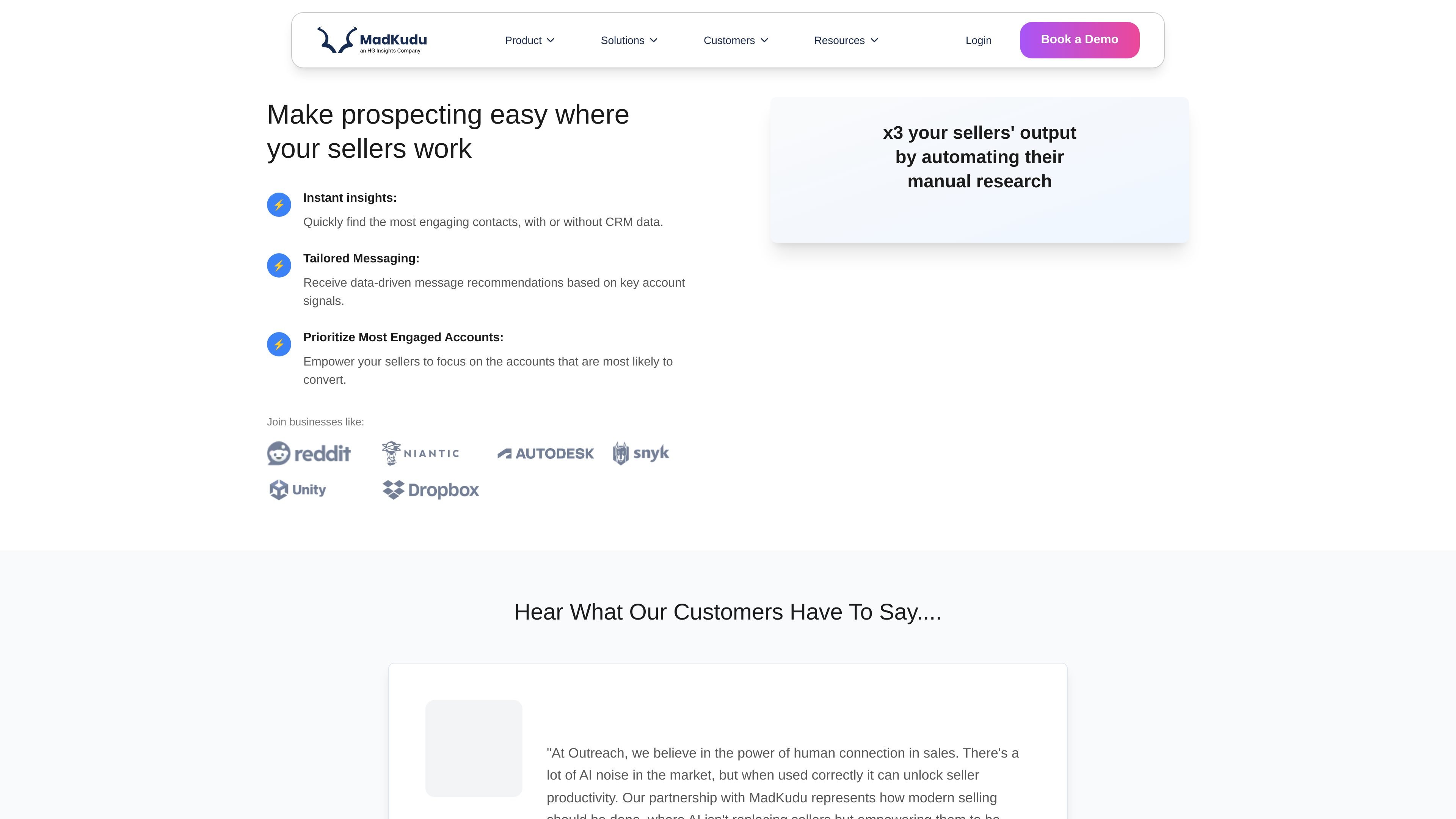1456x819 pixels.
Task: Click the Dropbox logo
Action: pos(431,490)
